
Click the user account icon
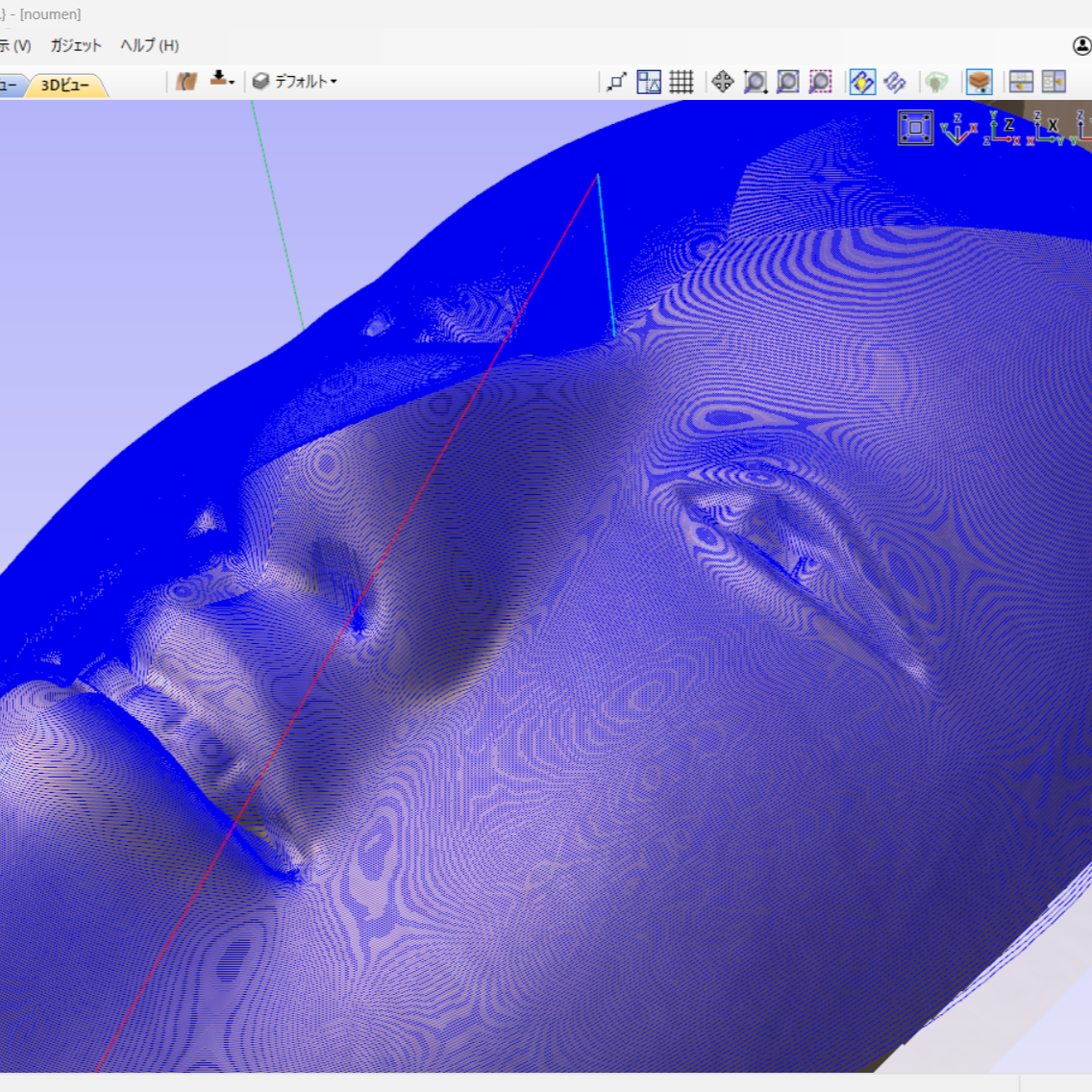click(x=1082, y=46)
